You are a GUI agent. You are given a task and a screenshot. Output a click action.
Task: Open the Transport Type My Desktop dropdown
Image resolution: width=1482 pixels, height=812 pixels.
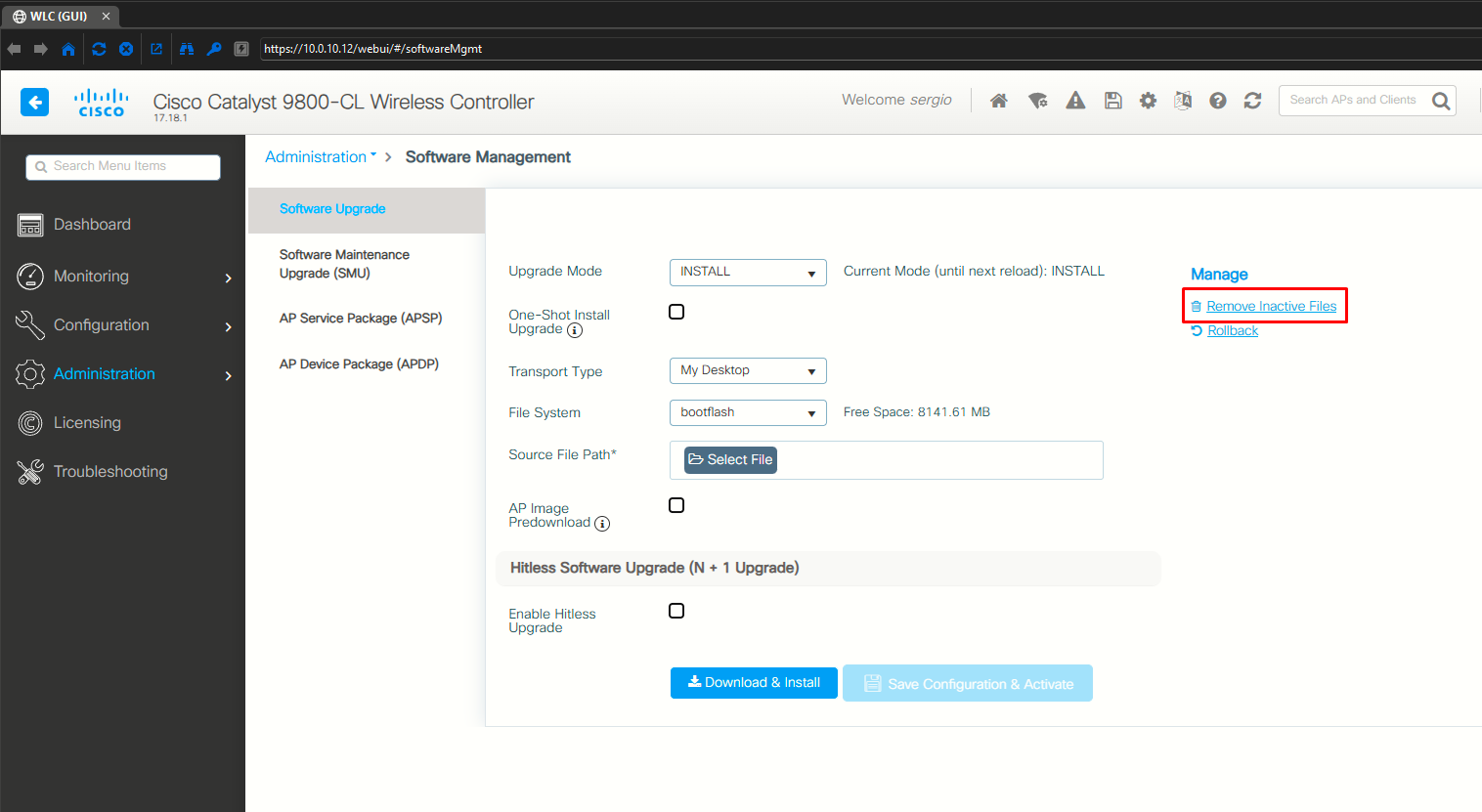click(x=748, y=370)
